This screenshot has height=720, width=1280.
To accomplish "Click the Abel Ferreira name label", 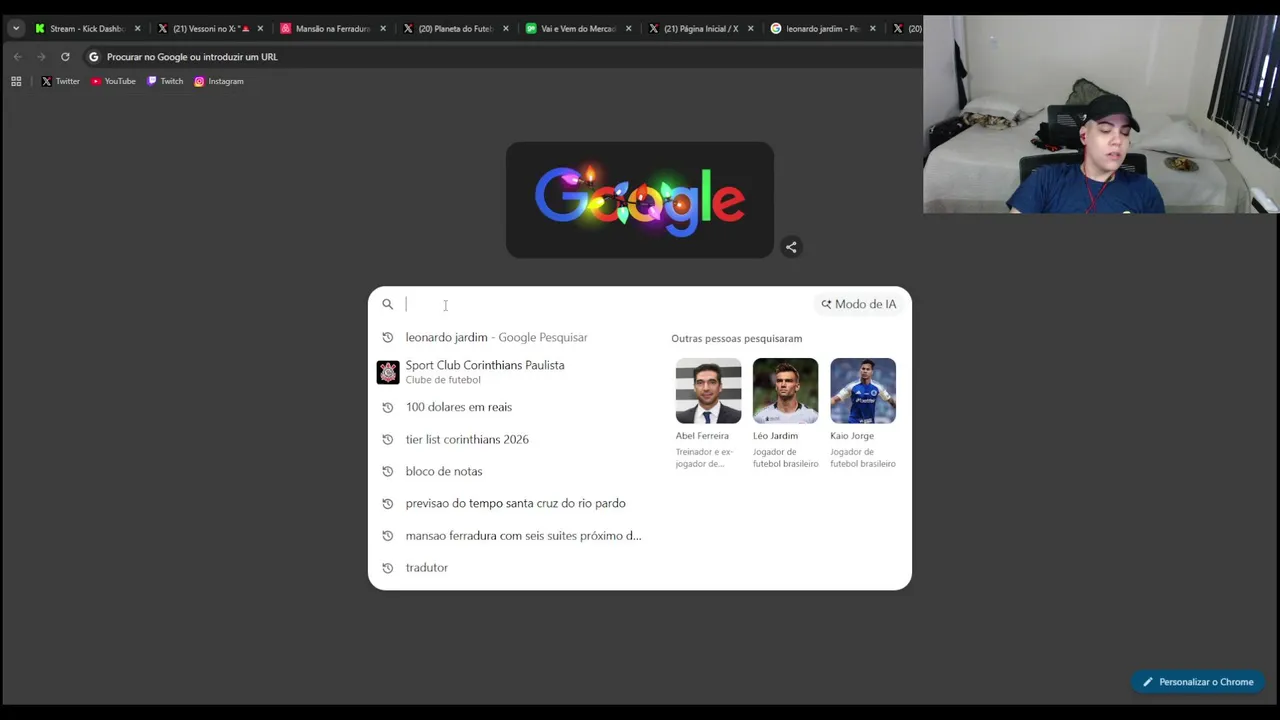I will pyautogui.click(x=702, y=436).
